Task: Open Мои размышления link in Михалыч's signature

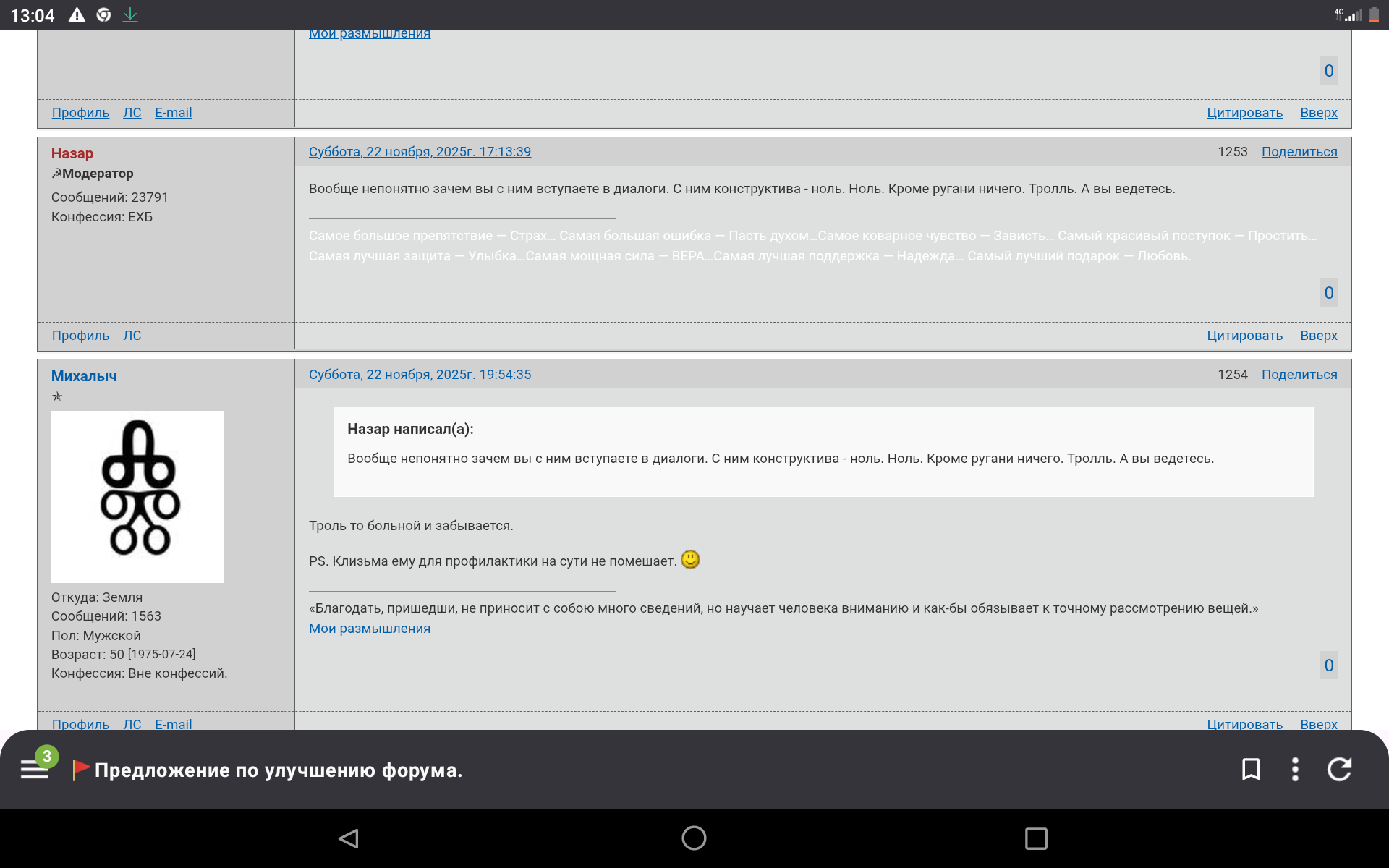Action: pyautogui.click(x=369, y=629)
